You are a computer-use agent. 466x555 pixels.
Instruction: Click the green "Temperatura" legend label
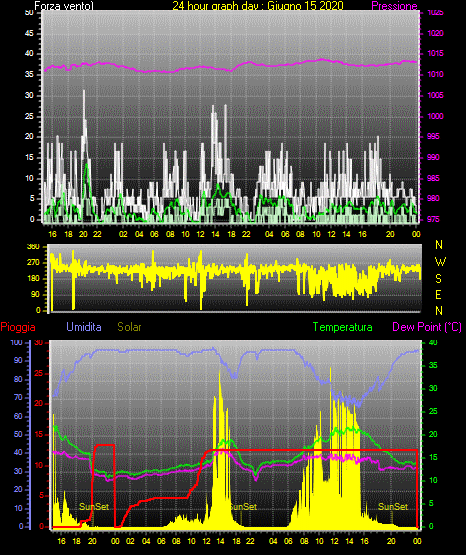point(343,327)
